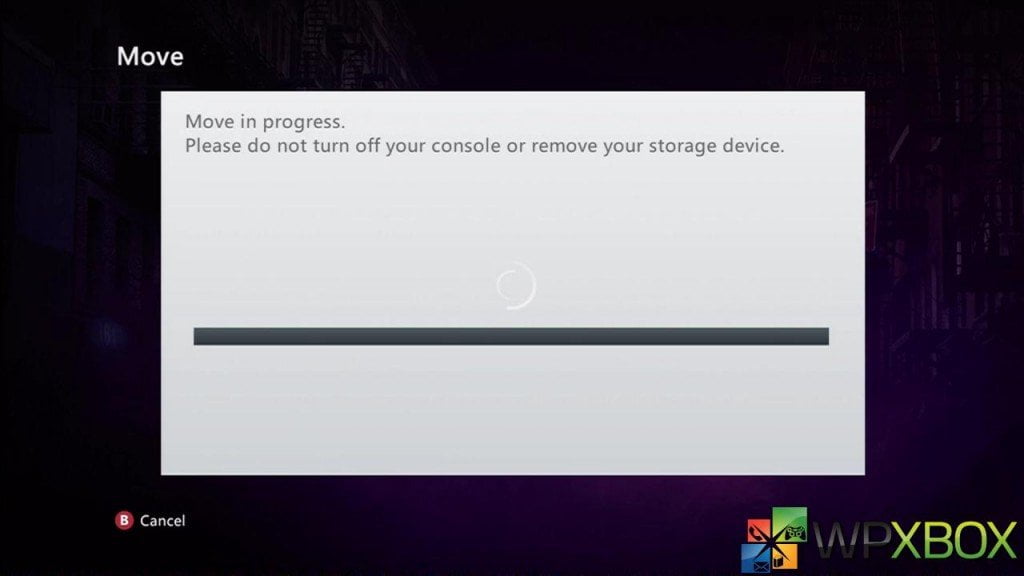Screen dimensions: 1024x576
Task: Click the green XBOX letters in the watermark
Action: 955,541
